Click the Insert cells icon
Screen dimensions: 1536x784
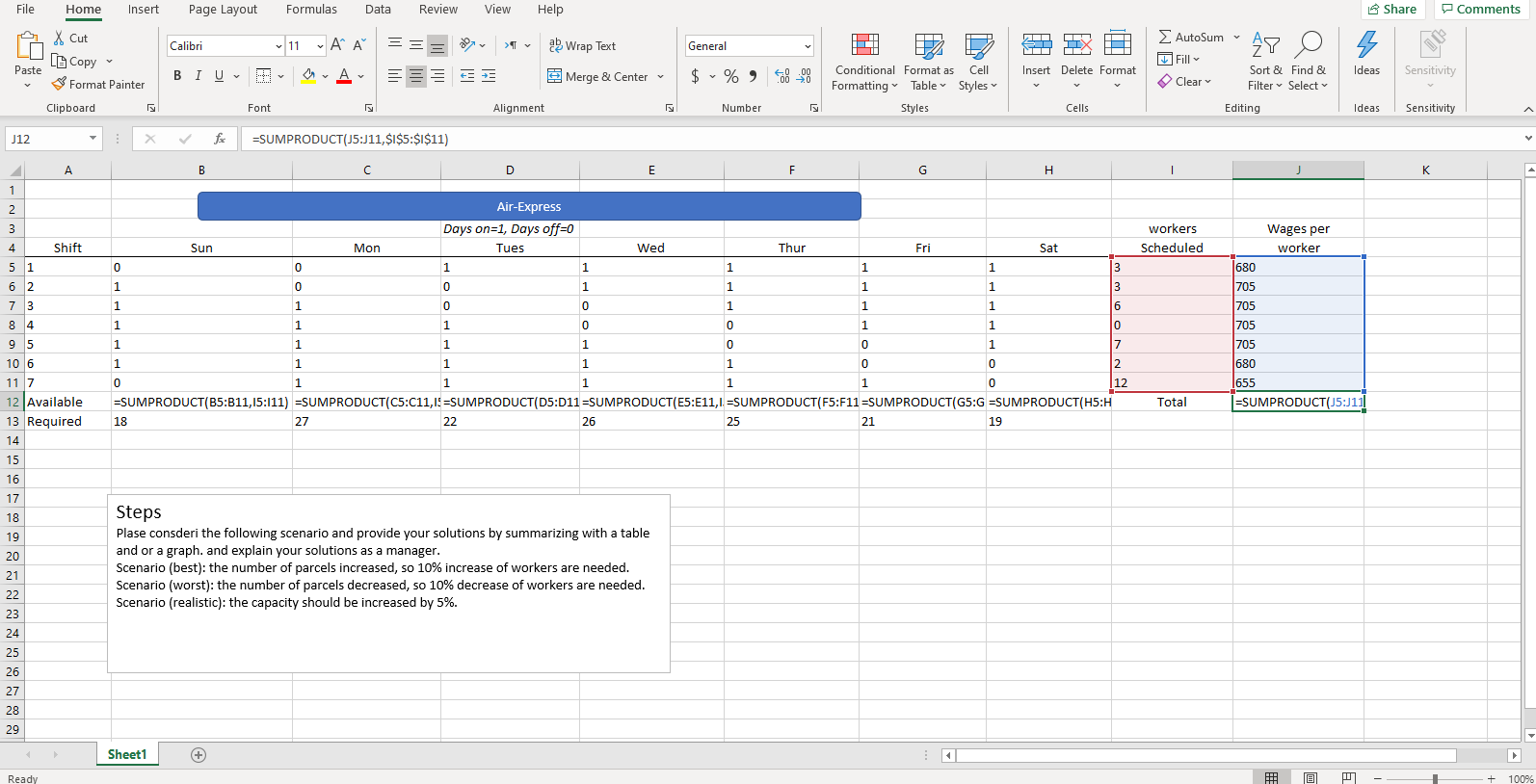(1036, 44)
